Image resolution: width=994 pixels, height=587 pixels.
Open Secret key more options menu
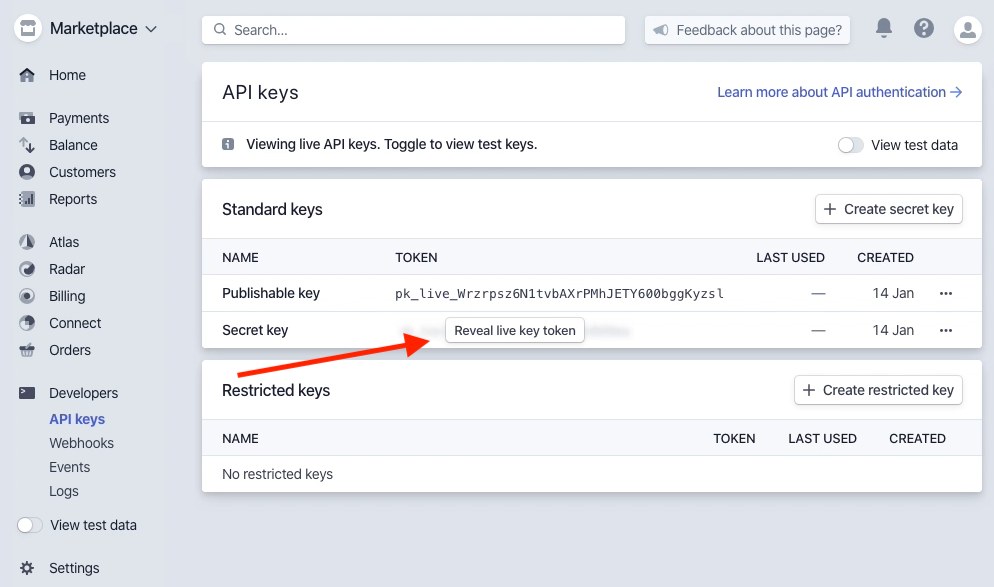tap(946, 330)
